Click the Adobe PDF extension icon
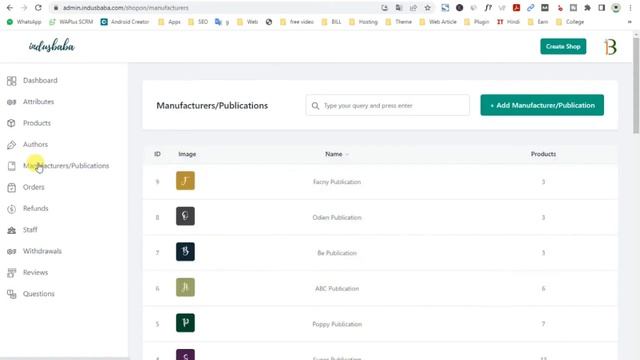 point(516,8)
